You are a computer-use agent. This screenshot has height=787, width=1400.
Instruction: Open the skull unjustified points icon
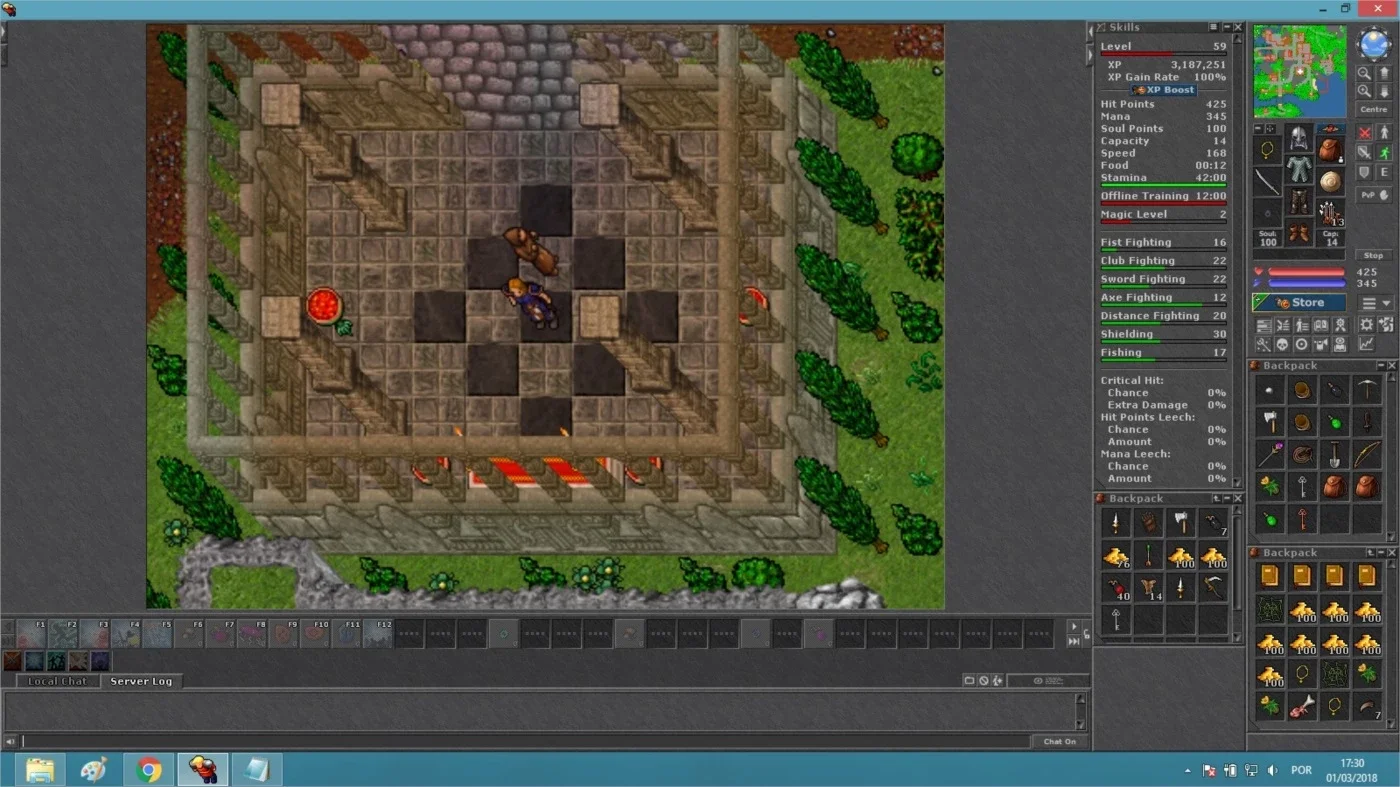[1282, 343]
